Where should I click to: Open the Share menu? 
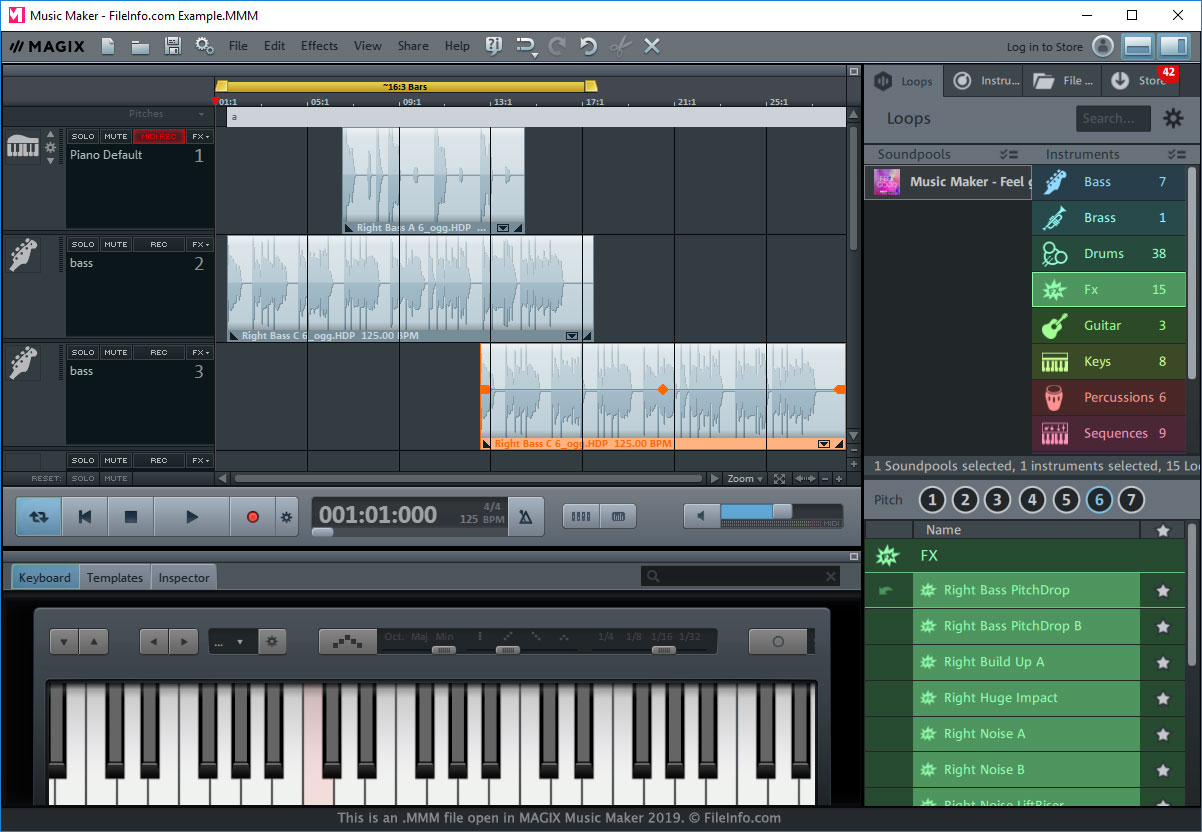(413, 46)
